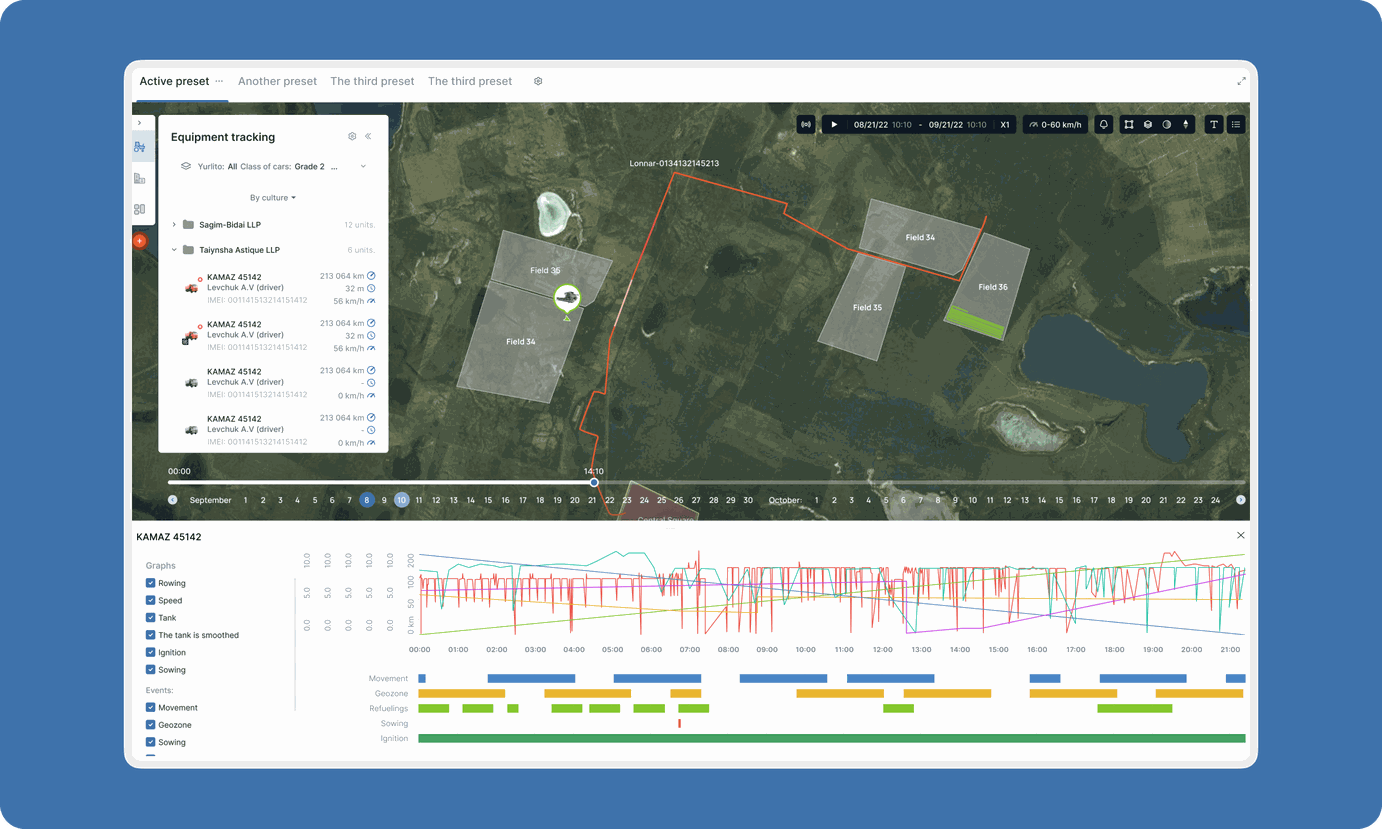
Task: Play the track history playback
Action: [834, 125]
